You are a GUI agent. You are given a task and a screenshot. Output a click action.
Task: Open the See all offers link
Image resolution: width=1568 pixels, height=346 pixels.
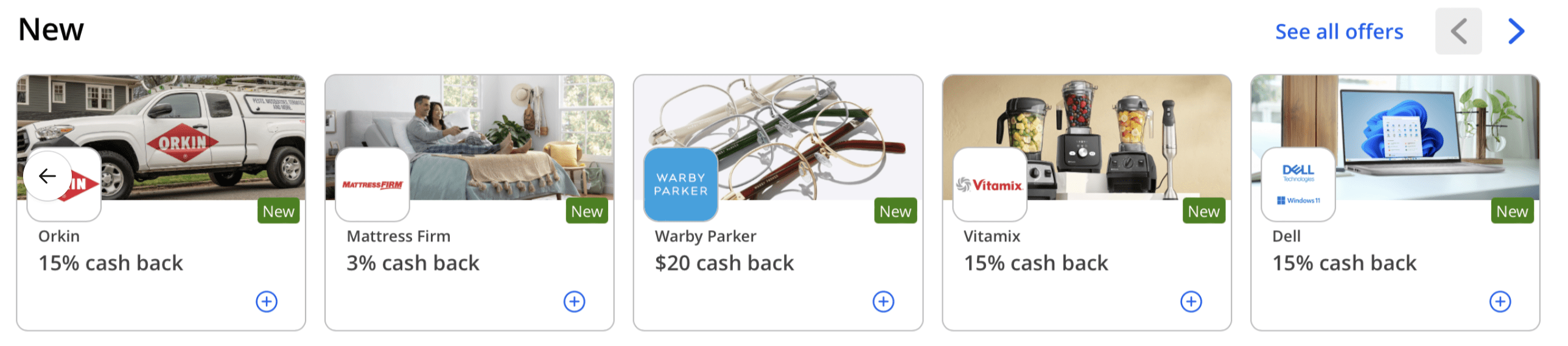[x=1339, y=32]
